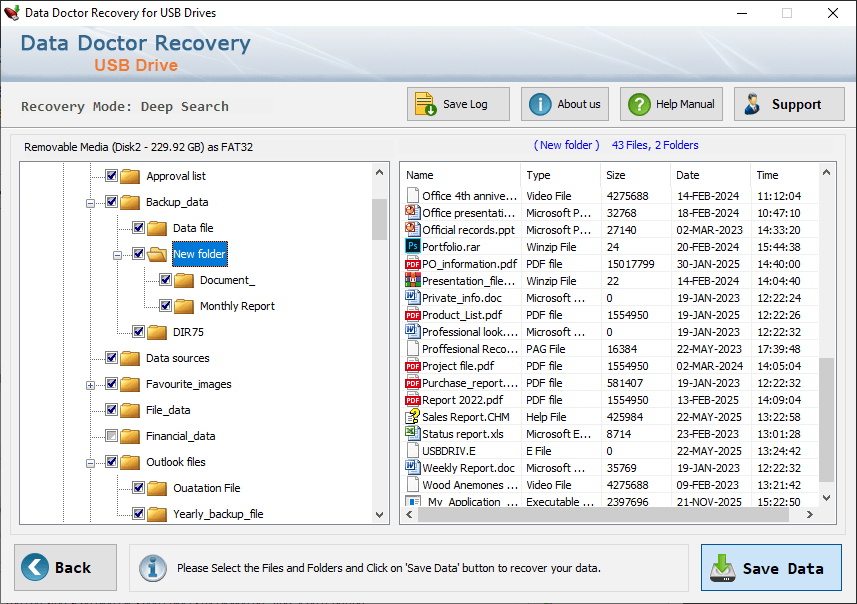
Task: Click the Save Data button
Action: [x=771, y=567]
